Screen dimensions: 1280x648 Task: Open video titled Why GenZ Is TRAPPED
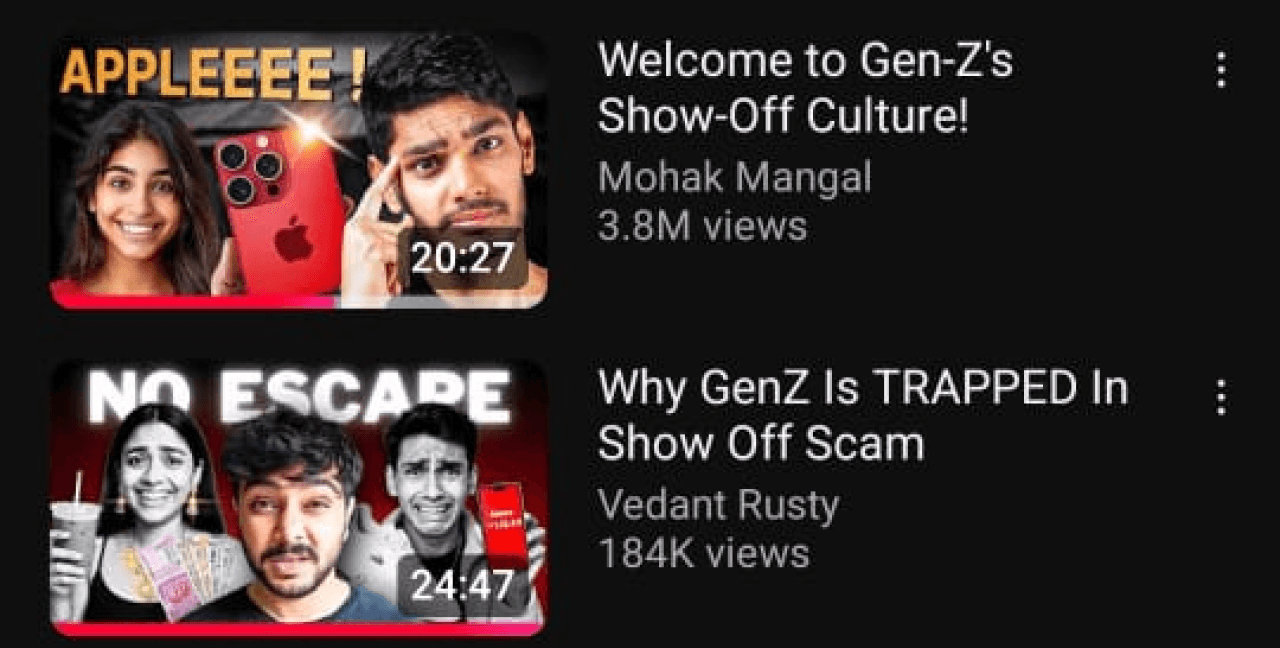[862, 415]
